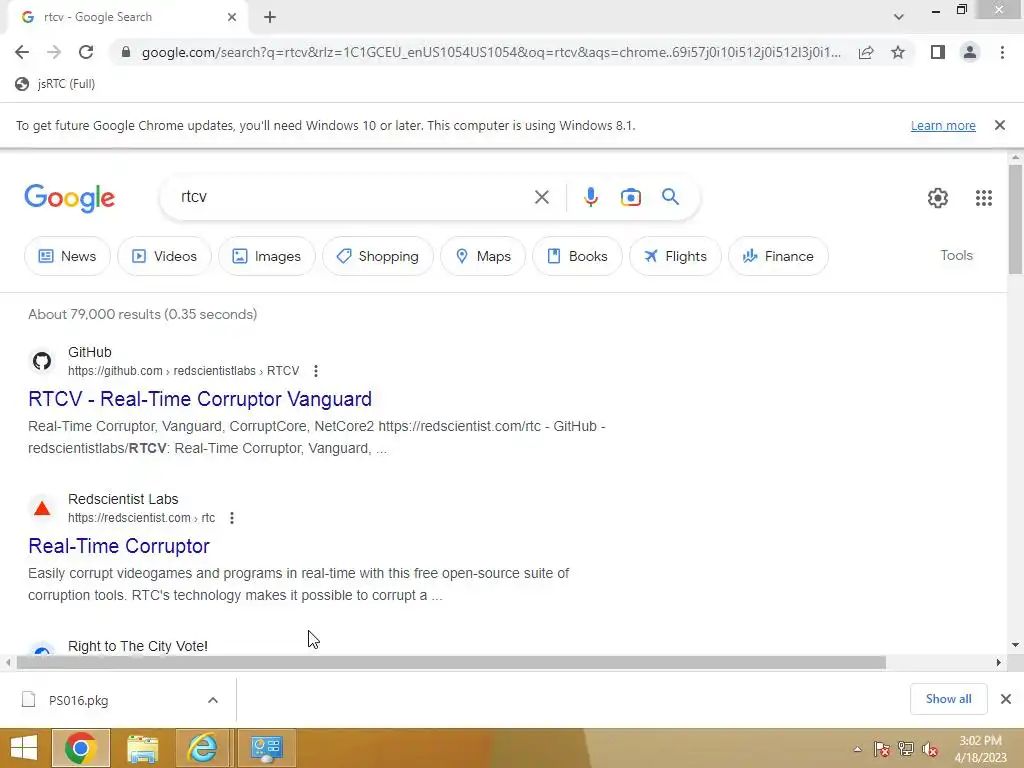Click the forward navigation arrow

pos(54,52)
